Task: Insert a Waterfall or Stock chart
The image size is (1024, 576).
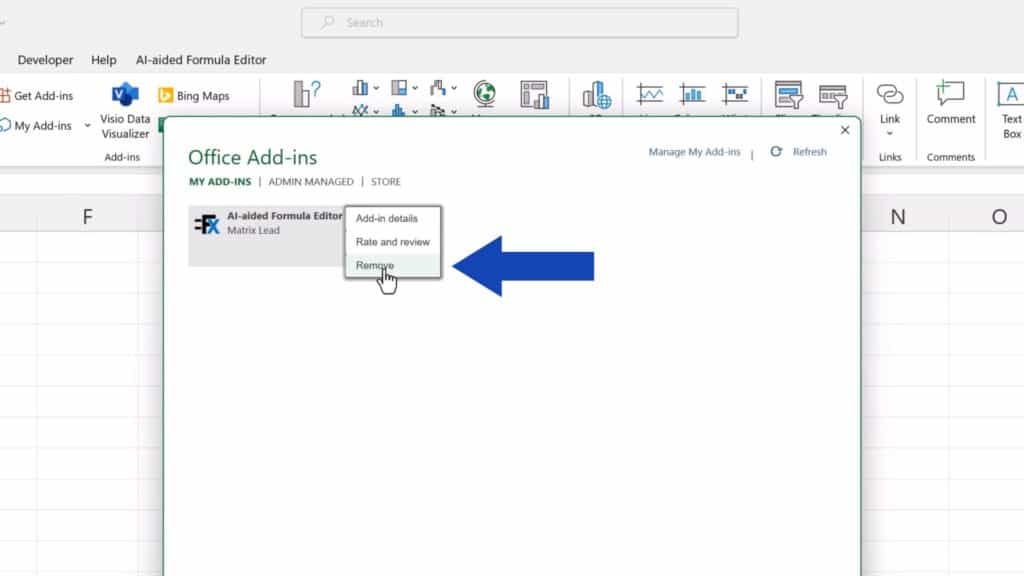Action: coord(438,88)
